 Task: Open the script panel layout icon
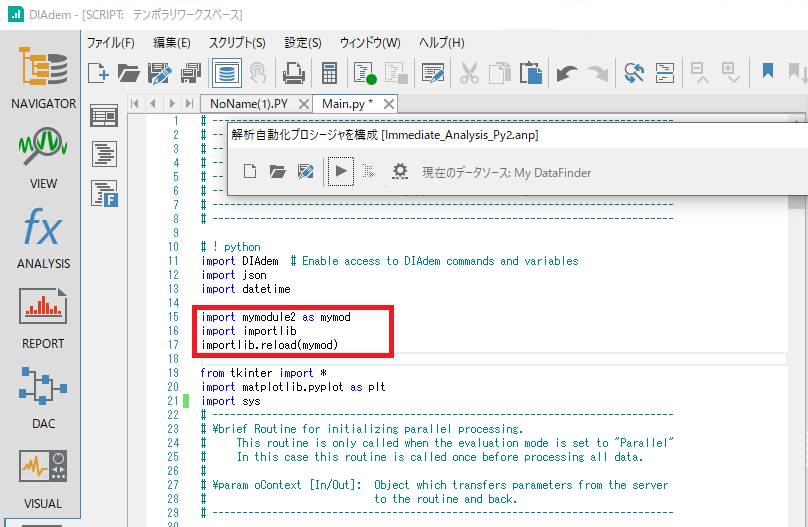coord(104,116)
